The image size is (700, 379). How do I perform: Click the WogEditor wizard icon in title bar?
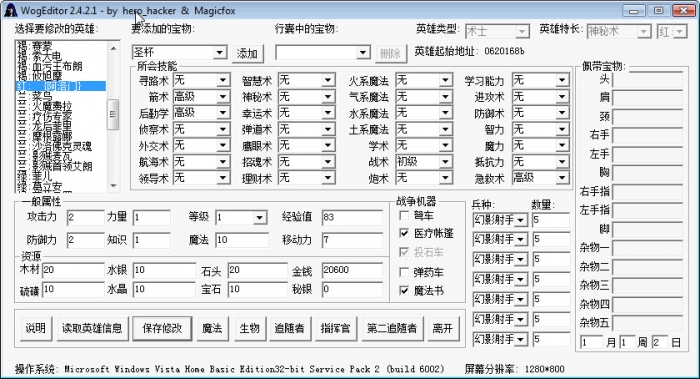[10, 10]
